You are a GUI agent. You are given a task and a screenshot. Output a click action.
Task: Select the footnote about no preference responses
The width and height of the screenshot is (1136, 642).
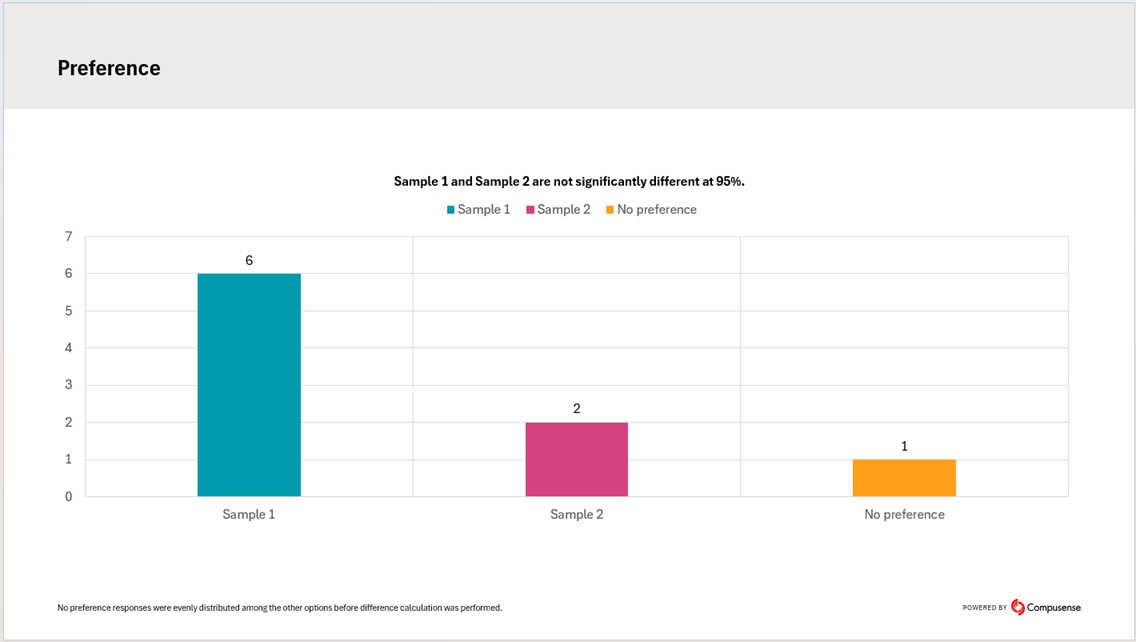(x=280, y=608)
